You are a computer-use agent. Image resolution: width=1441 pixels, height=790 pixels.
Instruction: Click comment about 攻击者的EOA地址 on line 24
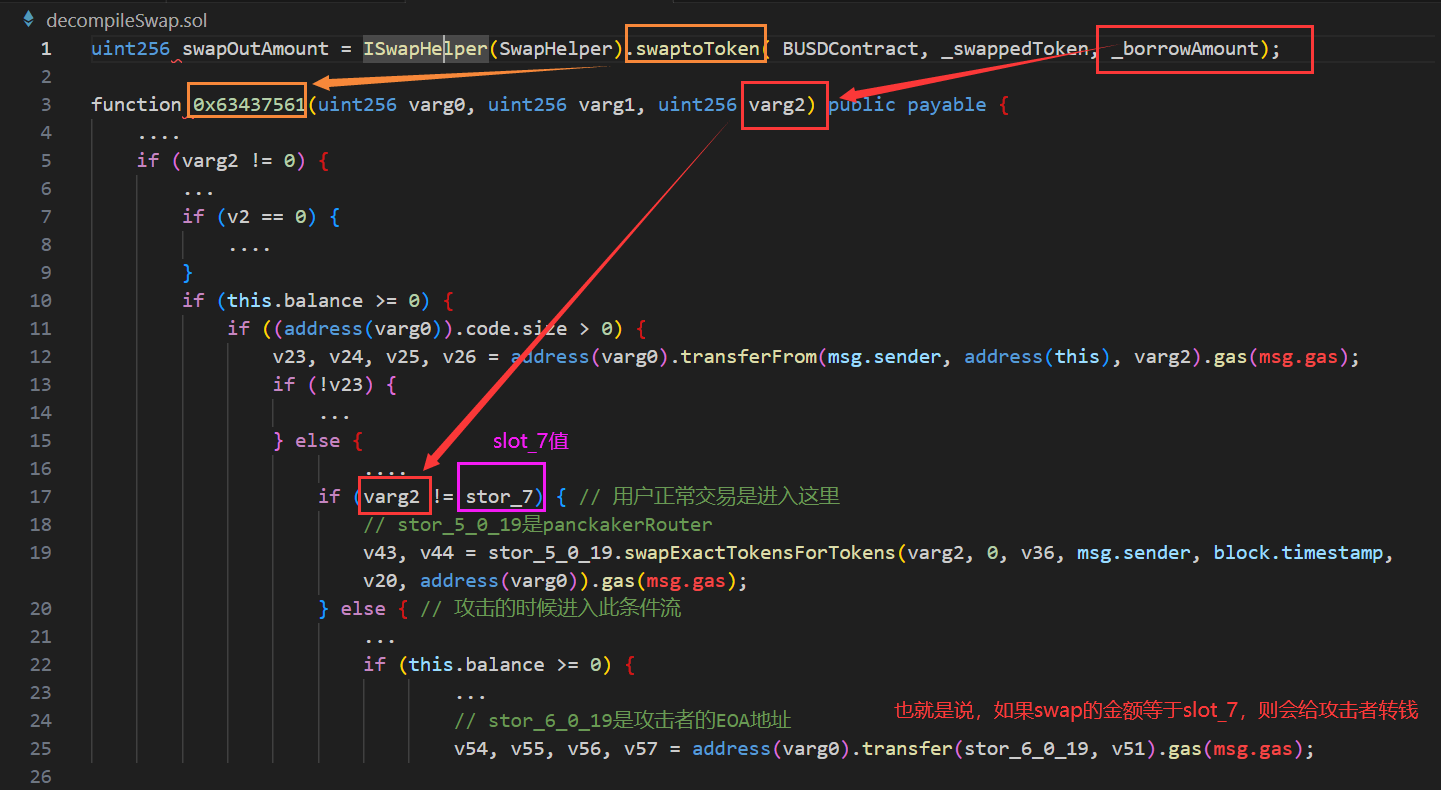click(x=623, y=721)
